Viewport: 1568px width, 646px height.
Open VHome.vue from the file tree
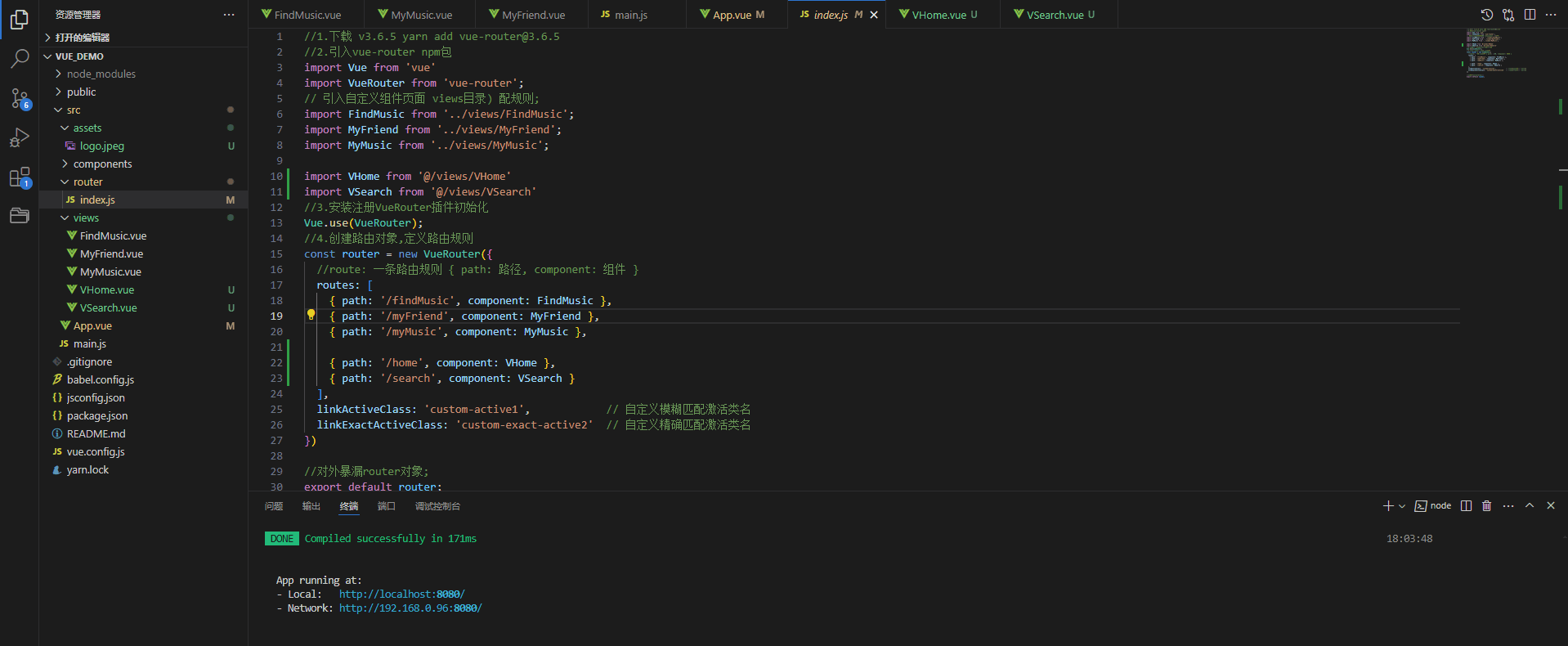tap(144, 289)
